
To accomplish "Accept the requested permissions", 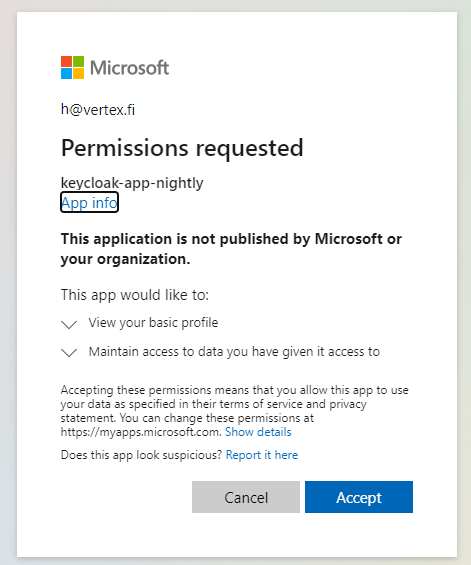I will pyautogui.click(x=359, y=497).
